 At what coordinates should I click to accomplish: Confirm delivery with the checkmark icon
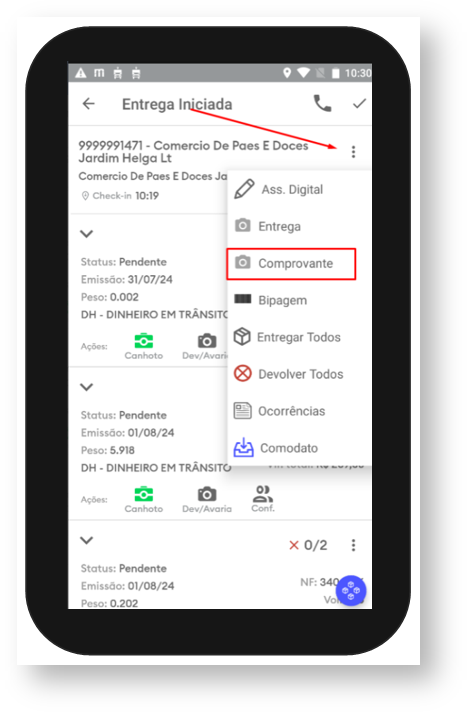(x=359, y=104)
